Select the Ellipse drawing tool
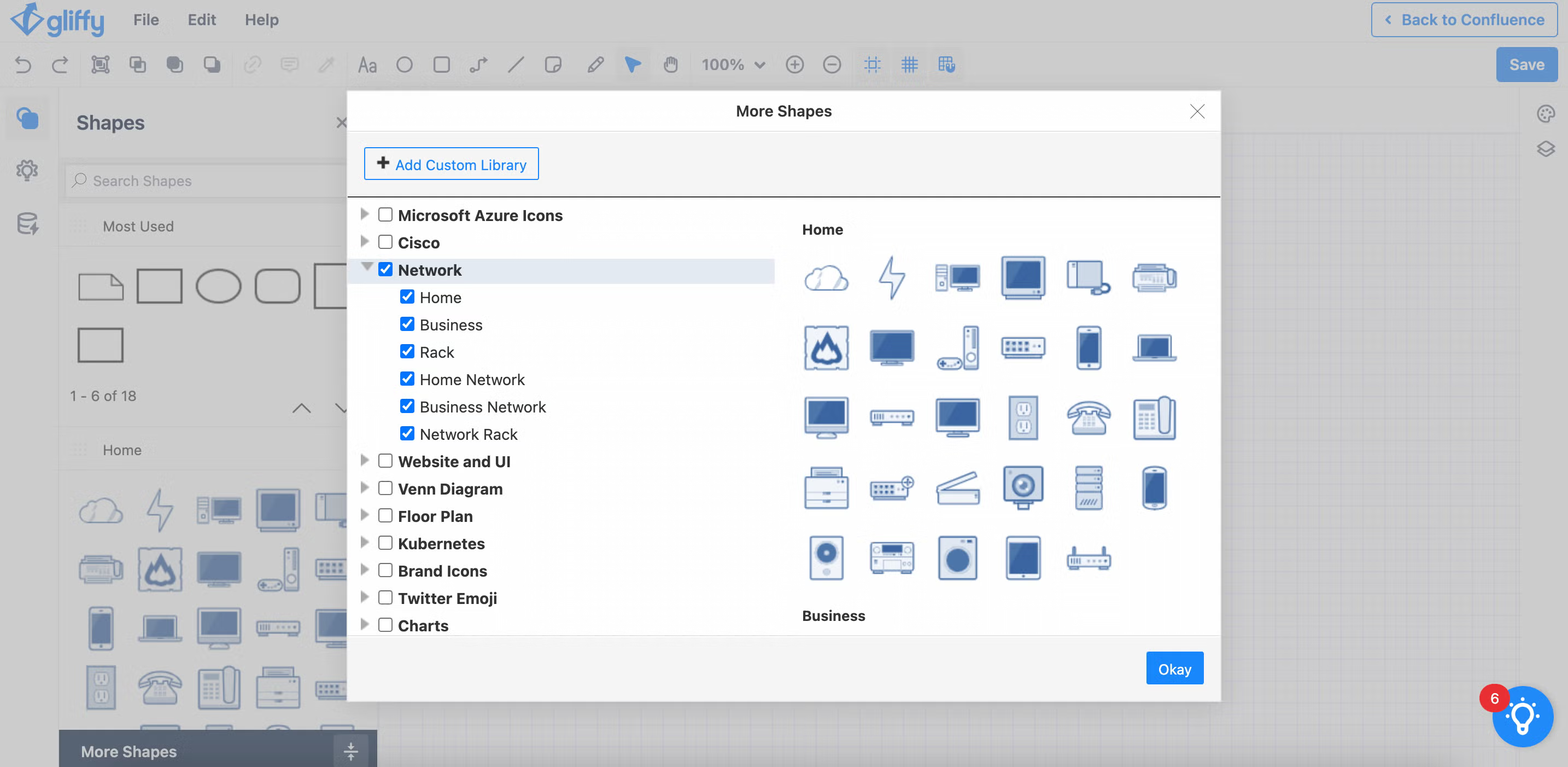 pyautogui.click(x=404, y=65)
